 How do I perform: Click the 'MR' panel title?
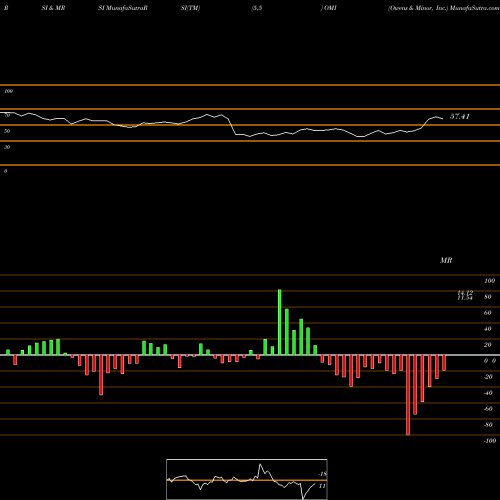(x=446, y=260)
